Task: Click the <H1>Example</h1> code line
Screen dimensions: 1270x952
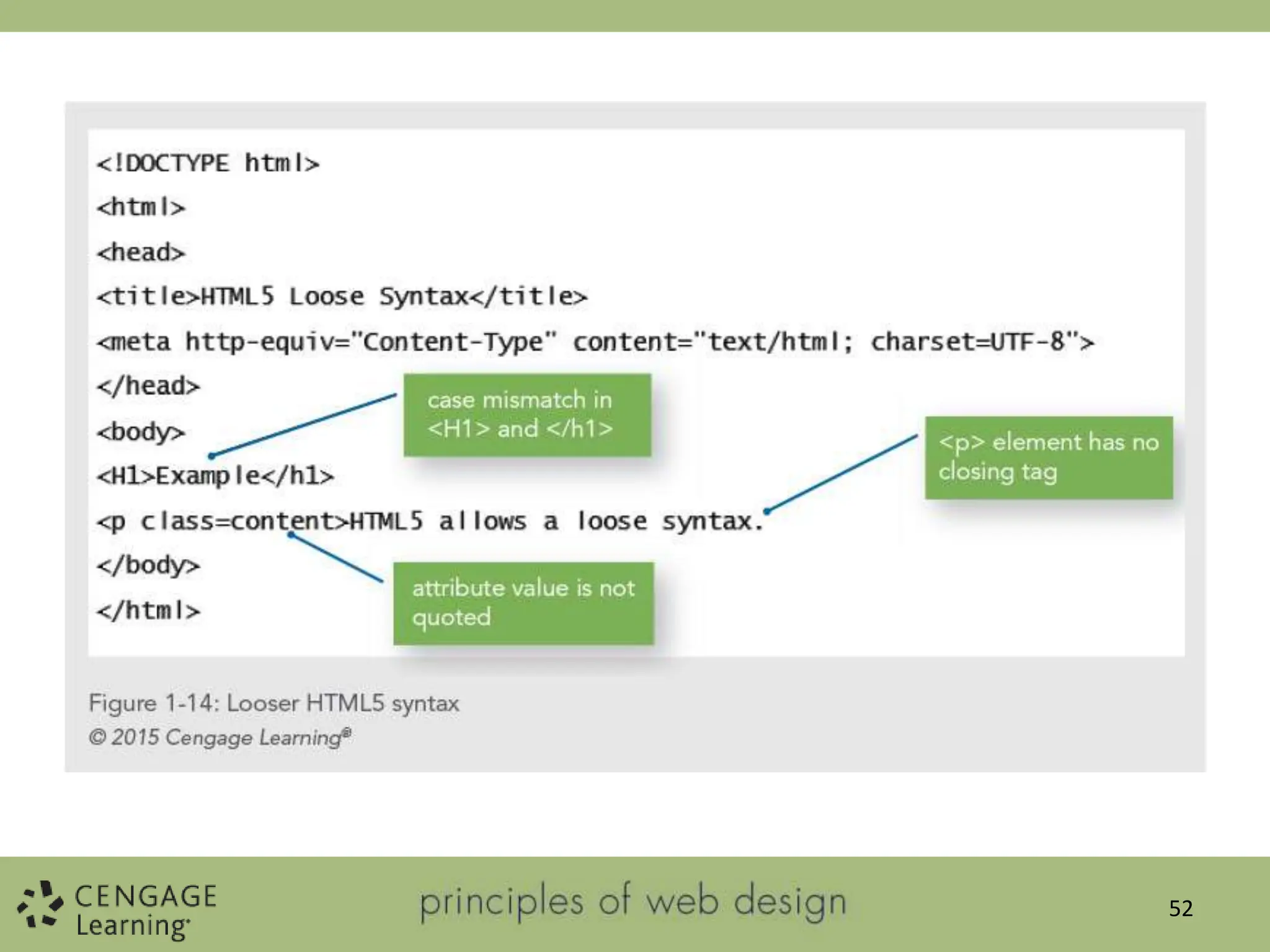Action: pos(215,476)
